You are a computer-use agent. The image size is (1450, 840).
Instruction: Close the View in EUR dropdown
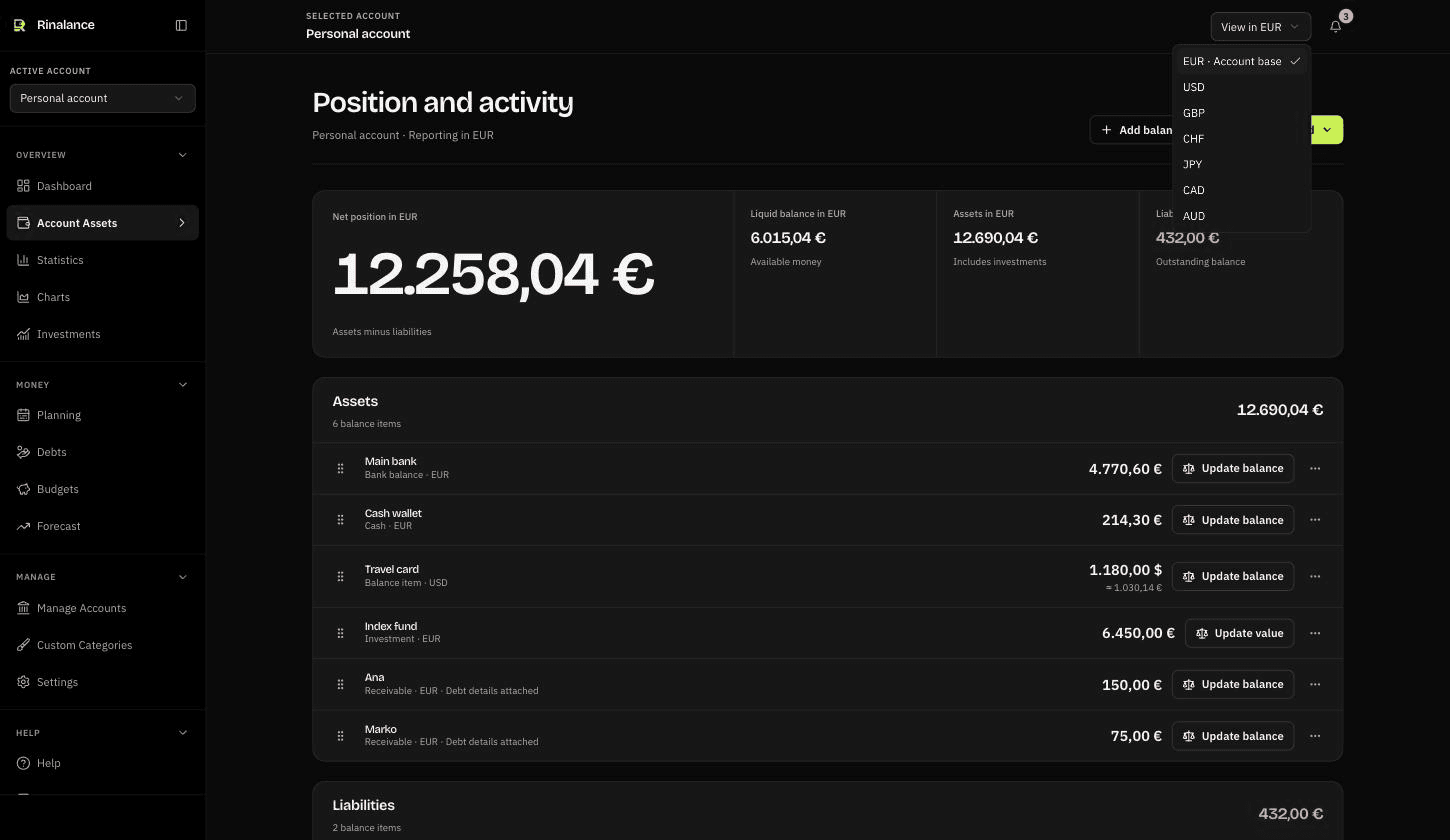click(1260, 27)
